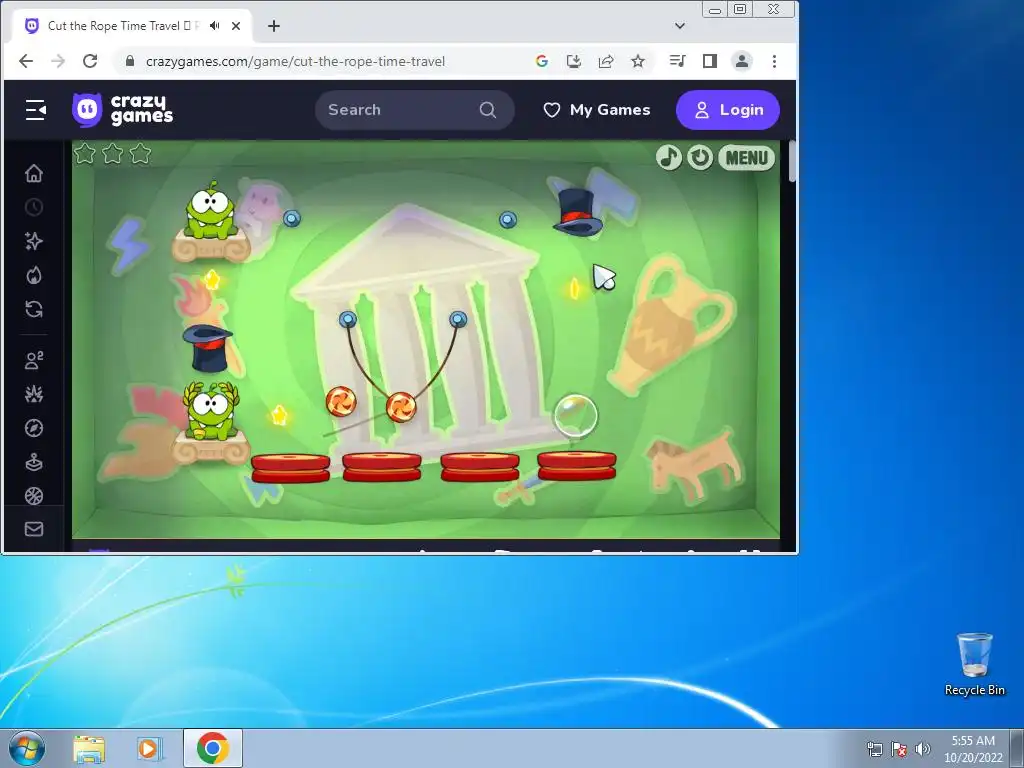Viewport: 1024px width, 768px height.
Task: Open the Chrome profile avatar
Action: click(x=742, y=61)
